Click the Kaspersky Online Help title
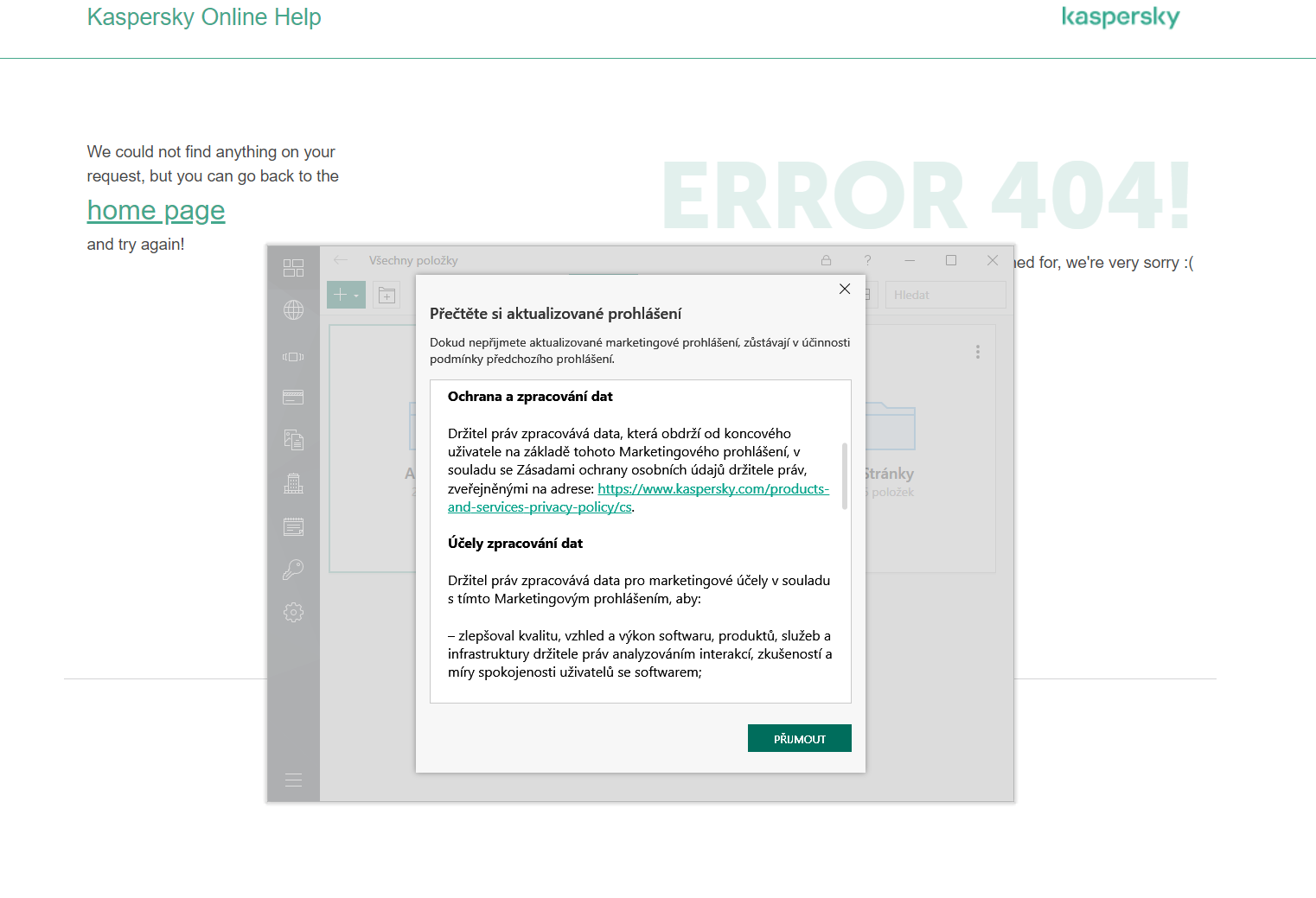The image size is (1316, 898). 204,17
